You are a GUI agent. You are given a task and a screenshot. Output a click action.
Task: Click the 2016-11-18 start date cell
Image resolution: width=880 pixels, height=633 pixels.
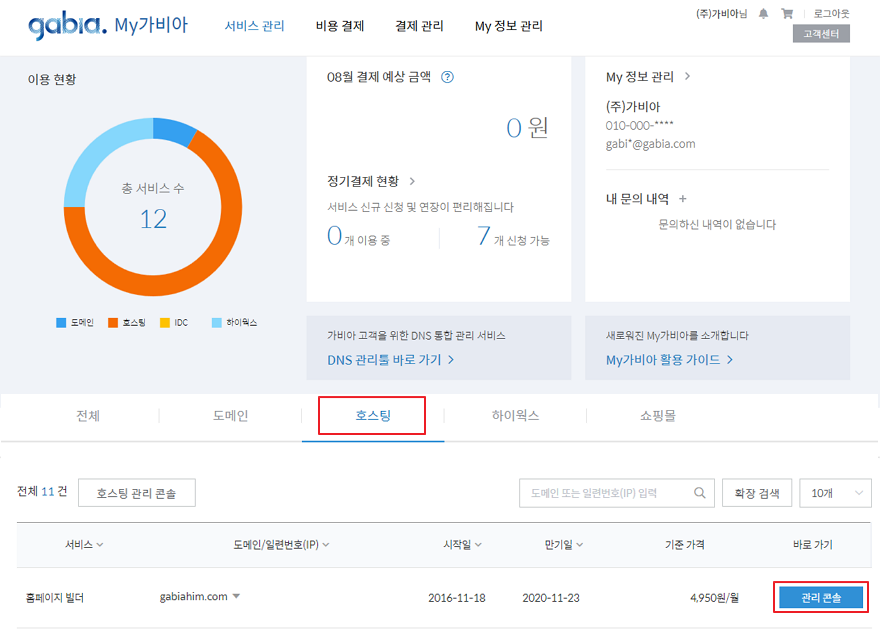(456, 598)
